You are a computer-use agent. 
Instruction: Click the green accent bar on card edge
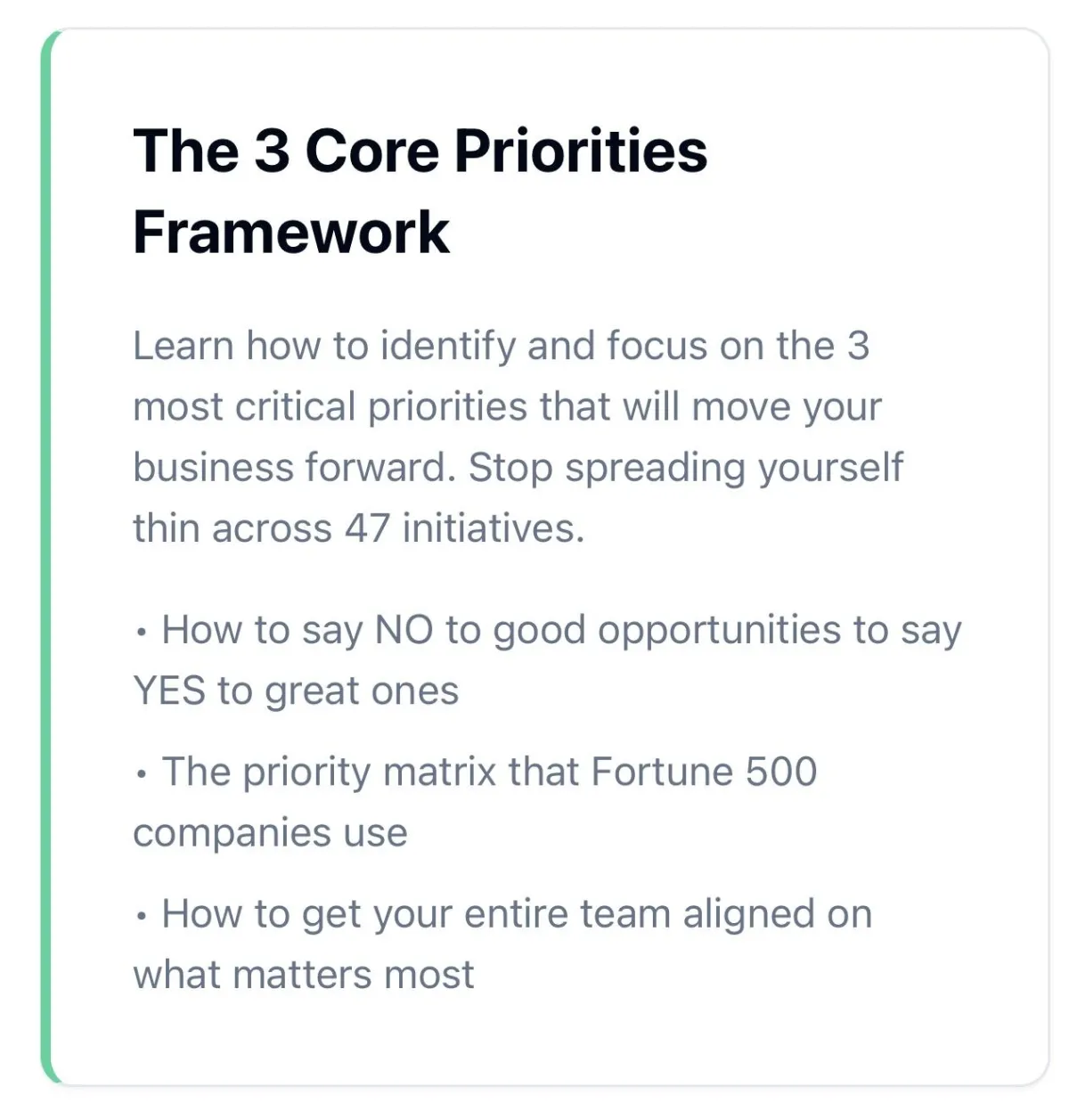click(x=48, y=557)
